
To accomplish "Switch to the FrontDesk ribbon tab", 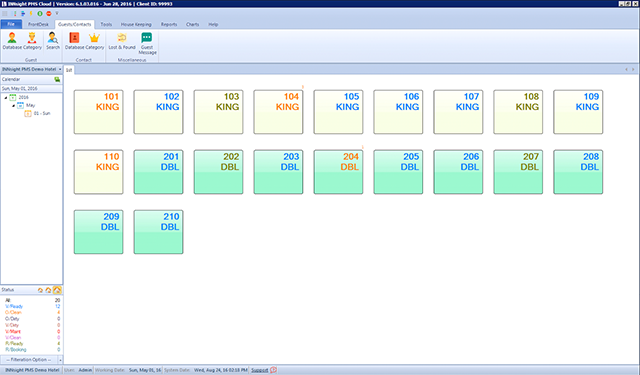I will [38, 24].
